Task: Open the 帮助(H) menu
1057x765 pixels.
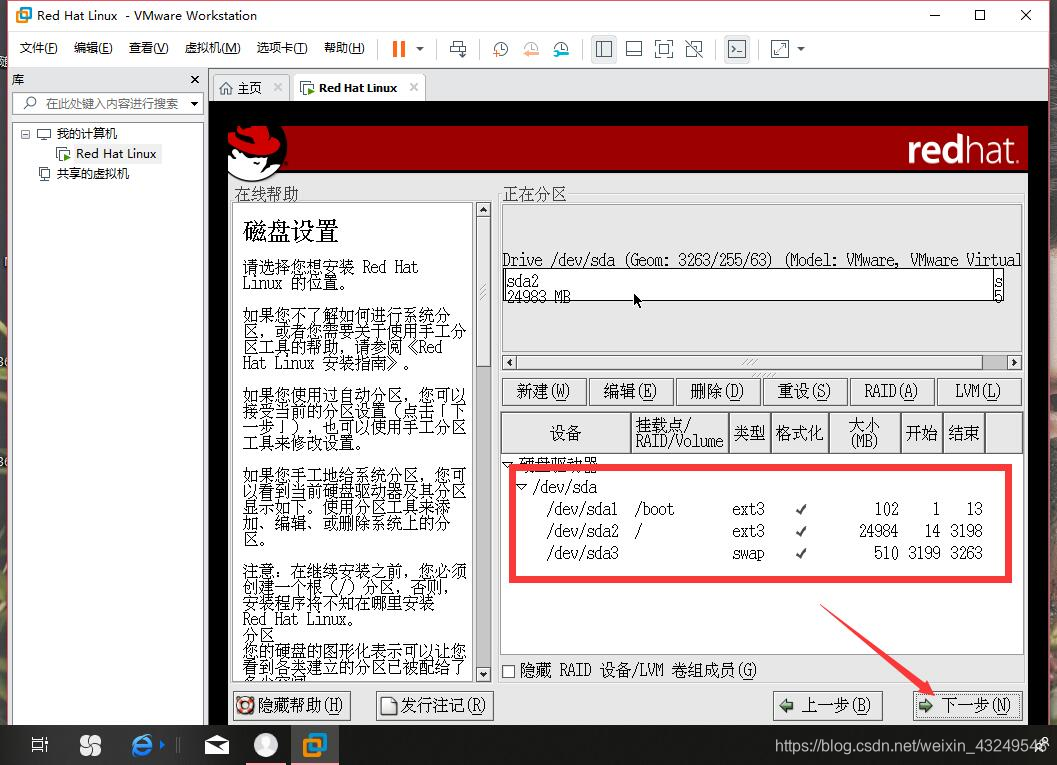Action: click(344, 48)
